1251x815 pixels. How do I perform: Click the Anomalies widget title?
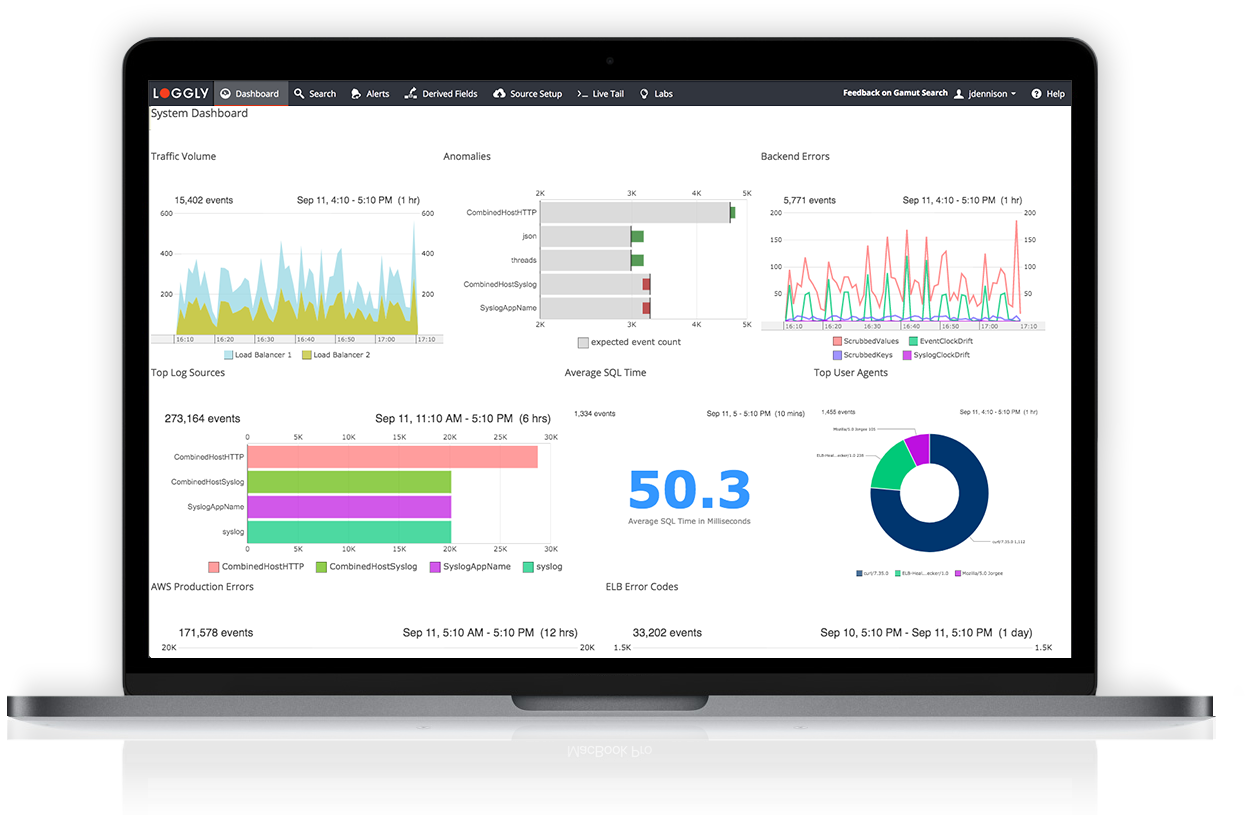tap(467, 156)
